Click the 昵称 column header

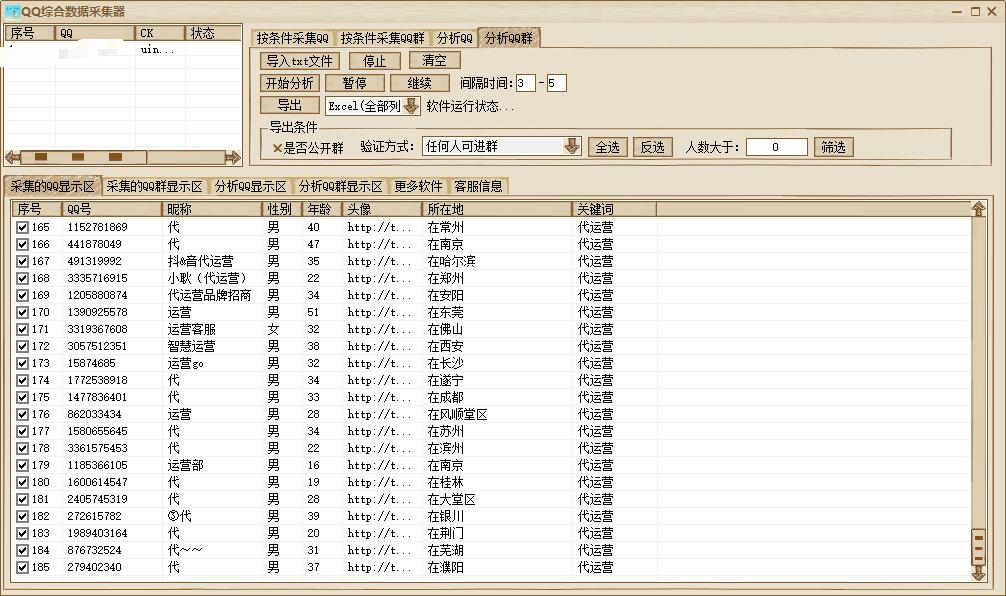tap(212, 209)
